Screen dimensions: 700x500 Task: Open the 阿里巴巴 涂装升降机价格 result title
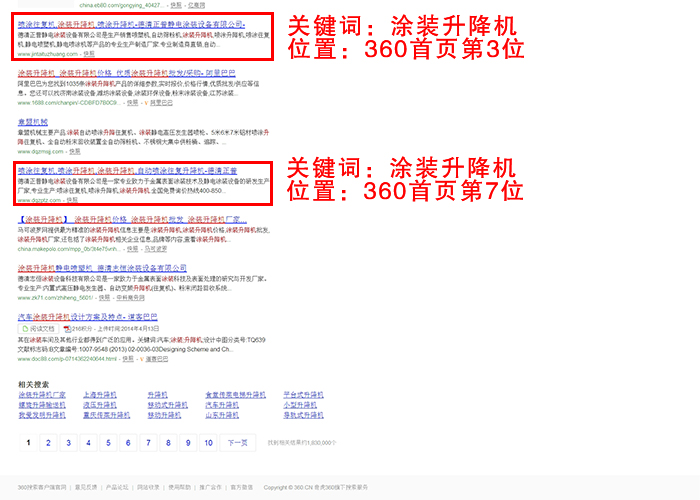(126, 73)
